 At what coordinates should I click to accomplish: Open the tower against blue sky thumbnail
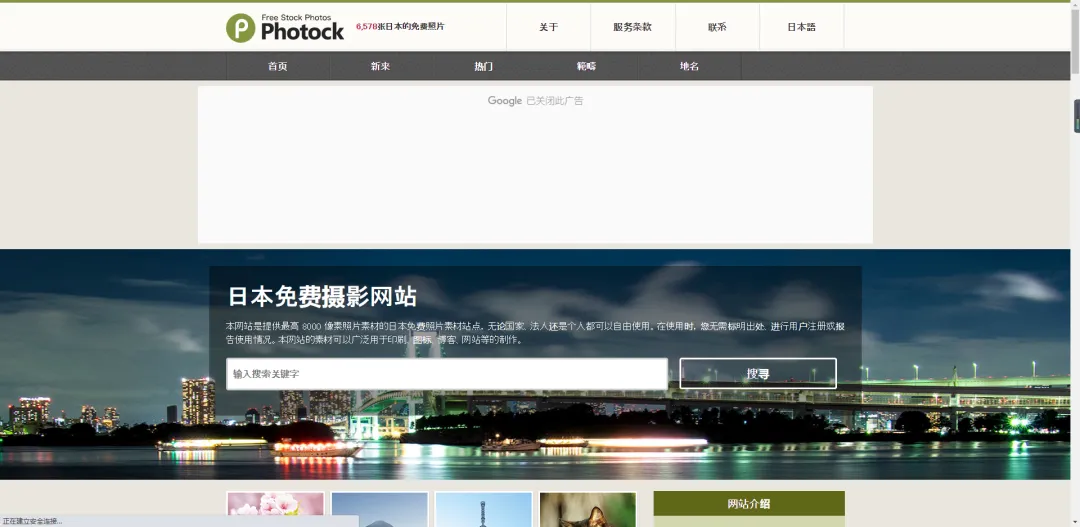coord(483,509)
